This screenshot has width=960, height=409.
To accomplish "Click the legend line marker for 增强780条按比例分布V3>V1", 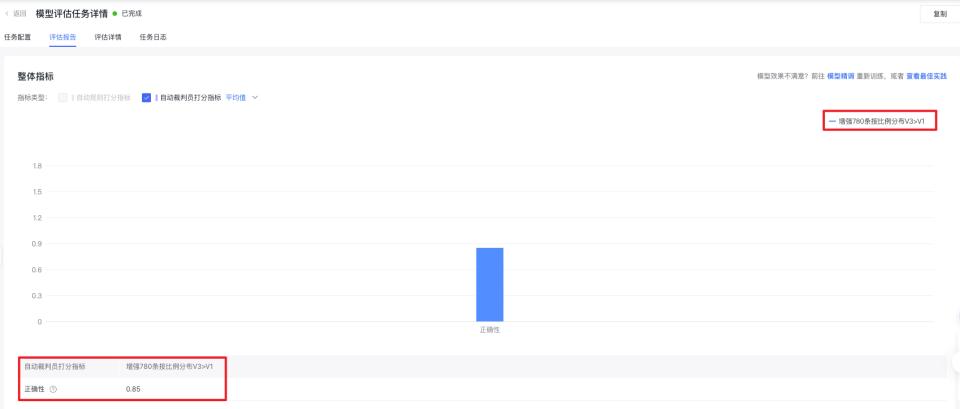I will 831,120.
